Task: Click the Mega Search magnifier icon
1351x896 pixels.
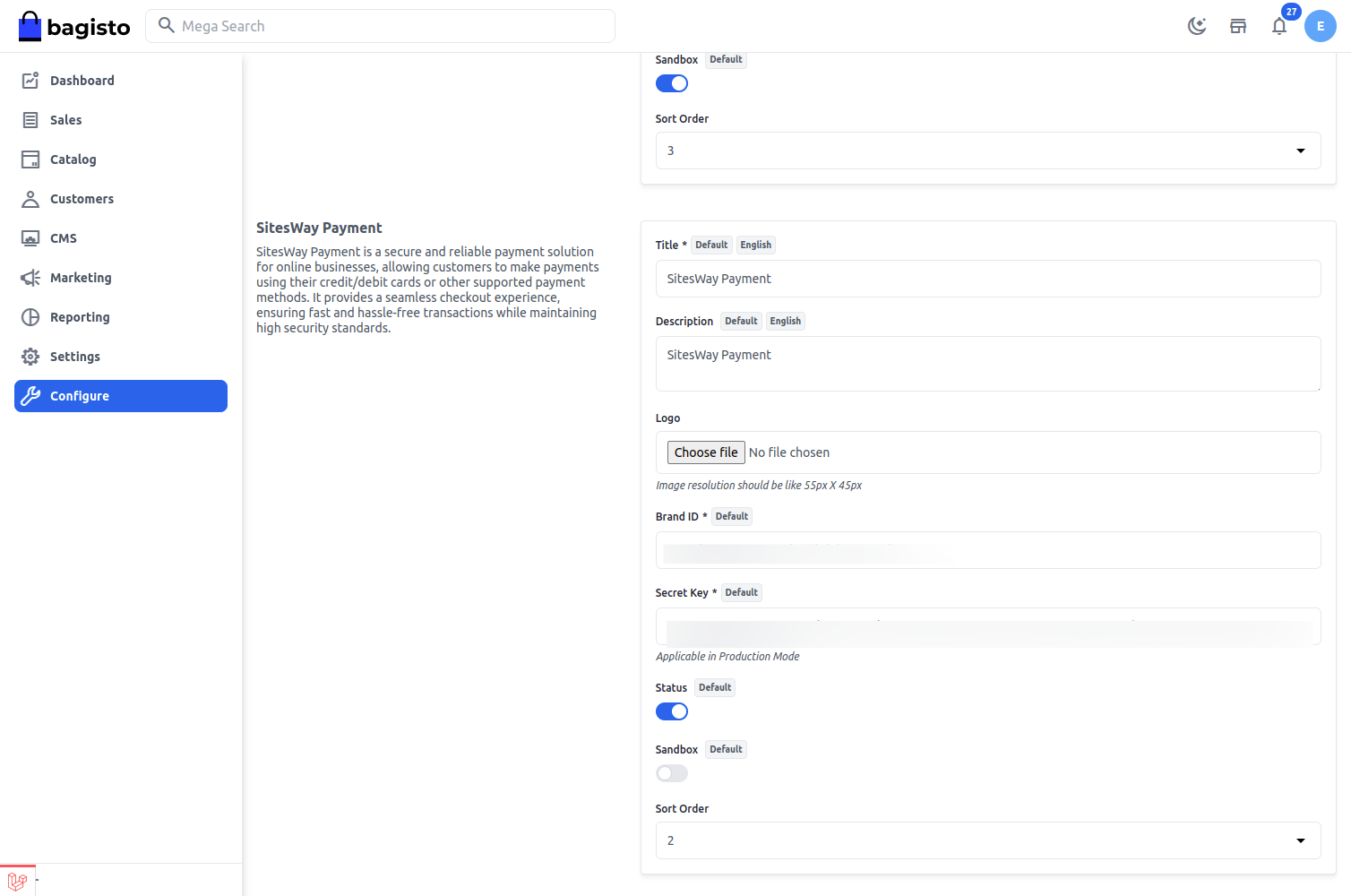Action: pyautogui.click(x=167, y=25)
